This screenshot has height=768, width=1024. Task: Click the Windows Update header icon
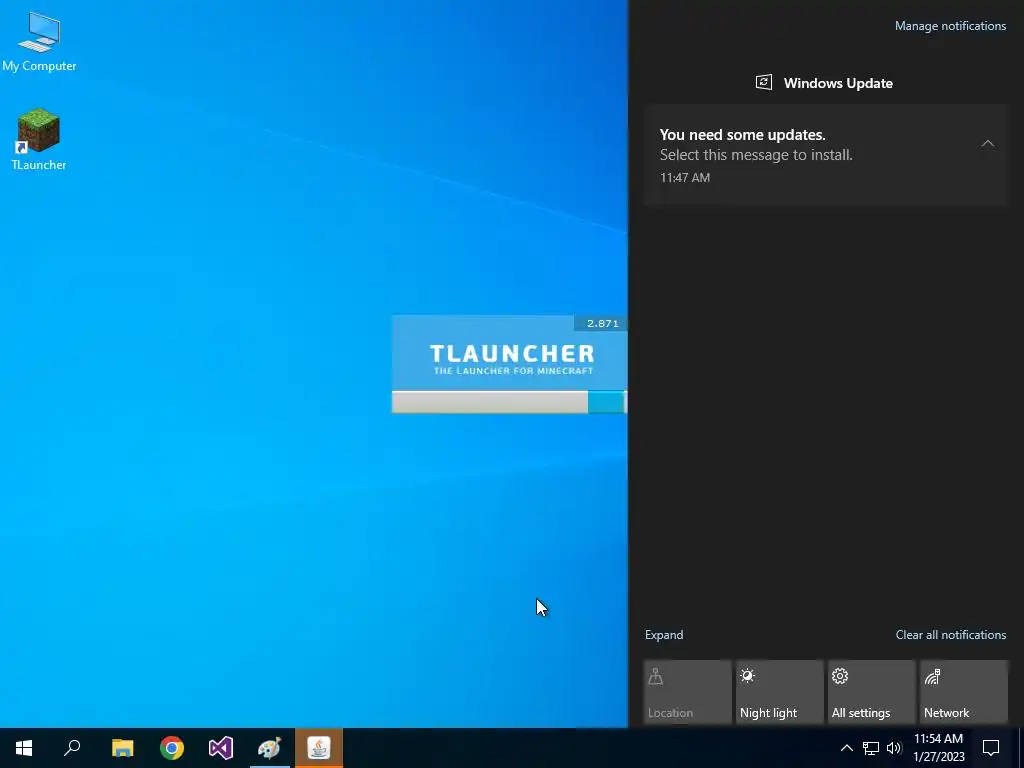click(x=763, y=82)
